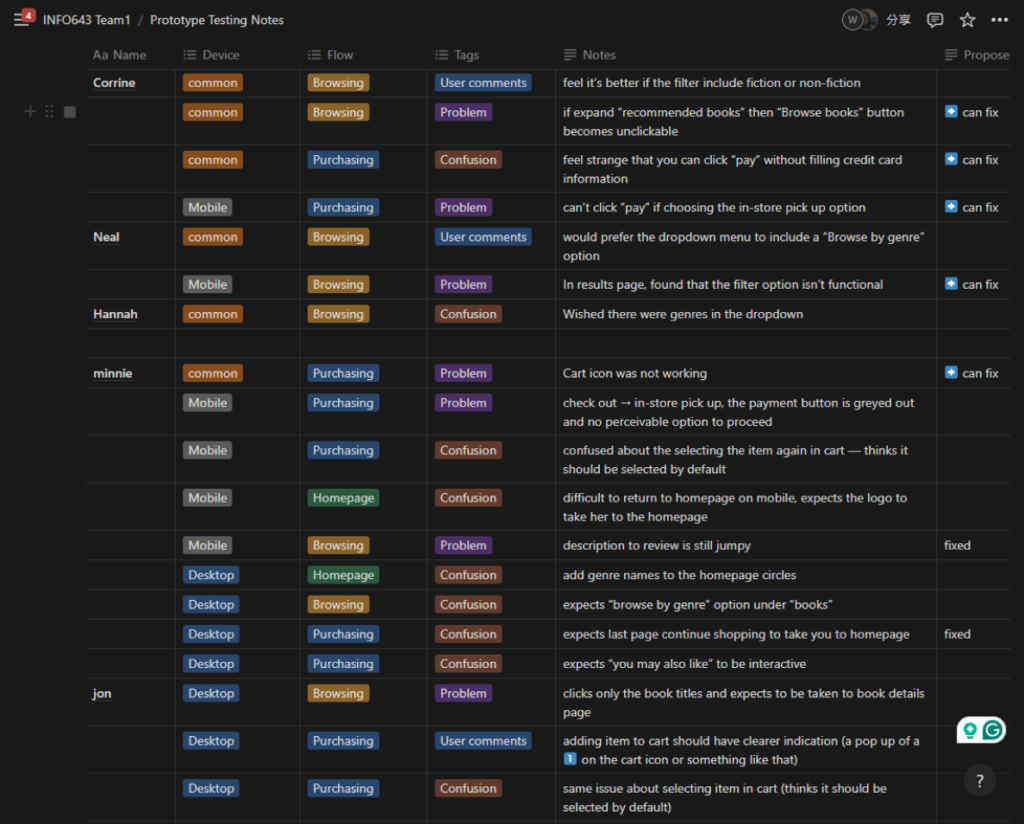Viewport: 1024px width, 824px height.
Task: Open the Hannah name entry
Action: 115,314
